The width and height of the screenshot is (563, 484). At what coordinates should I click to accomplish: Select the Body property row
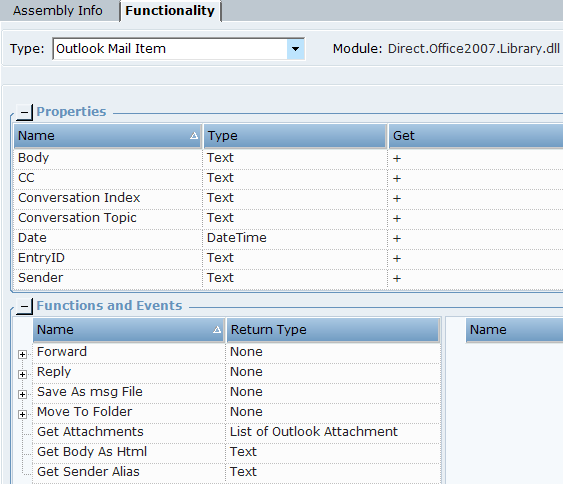(x=288, y=158)
